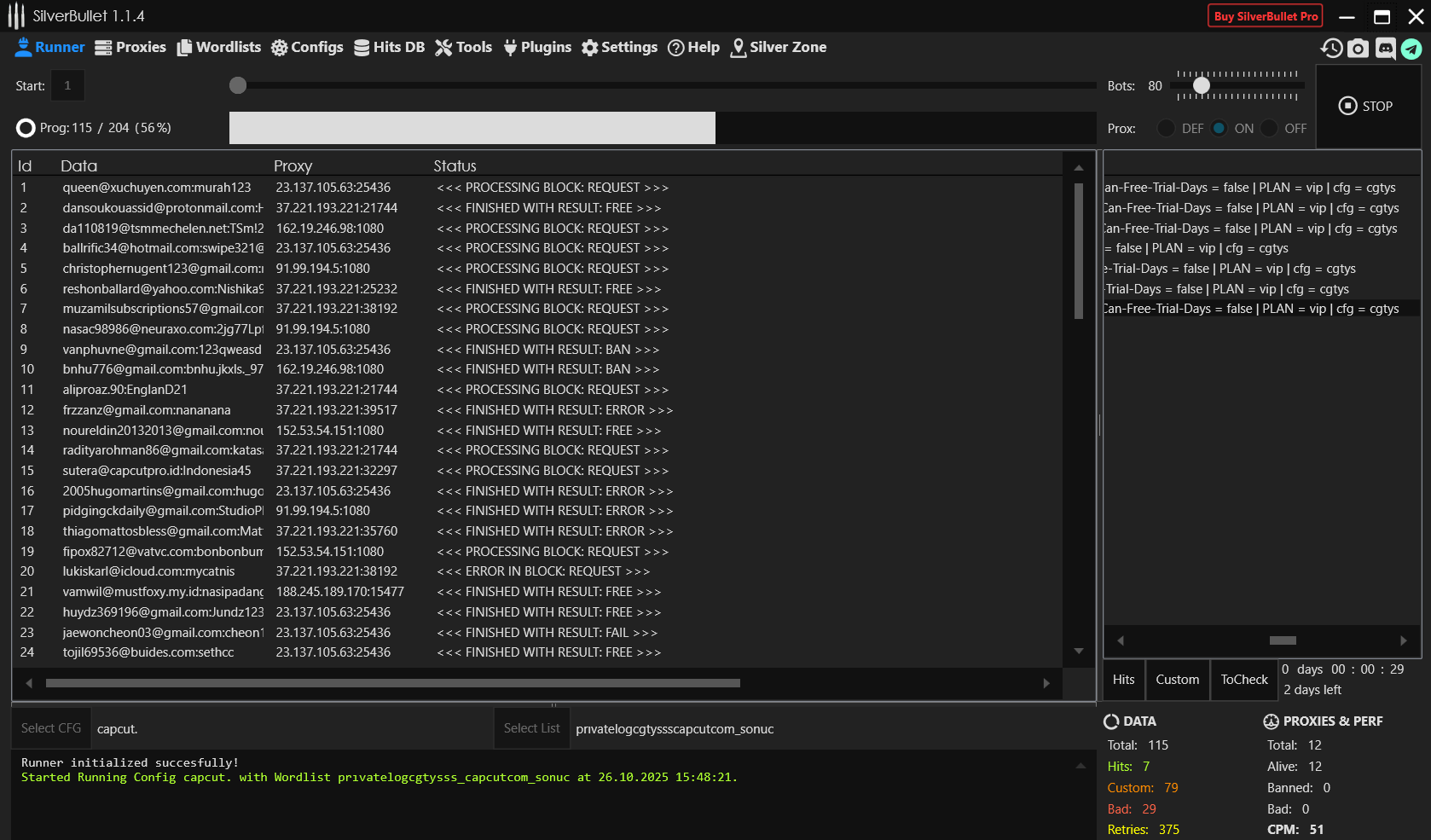This screenshot has width=1431, height=840.
Task: Click the data list scroll-right arrow
Action: pos(1046,683)
